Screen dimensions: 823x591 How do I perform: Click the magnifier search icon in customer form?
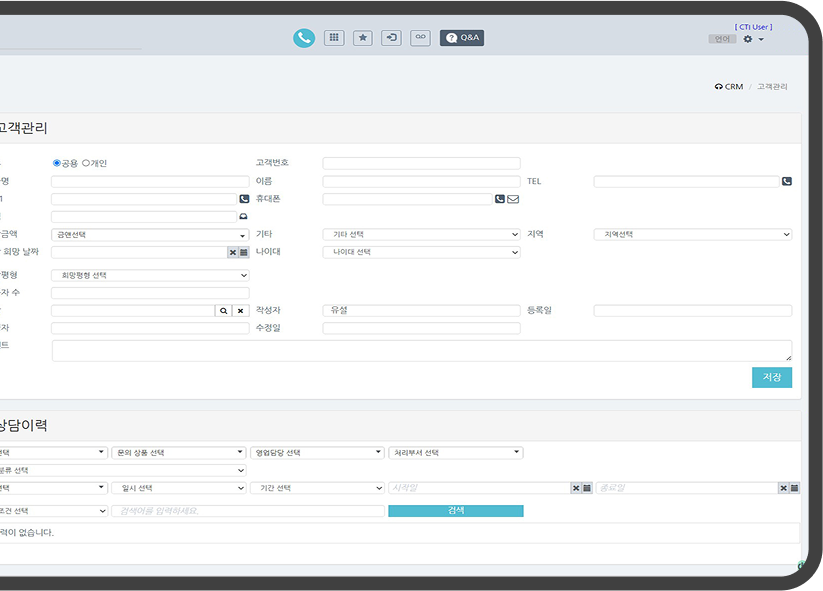224,311
